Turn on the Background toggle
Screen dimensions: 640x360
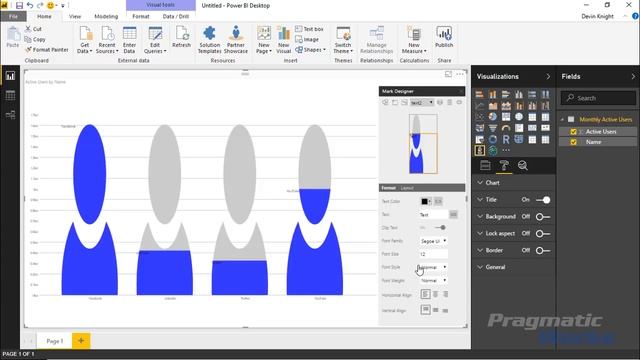click(x=543, y=217)
